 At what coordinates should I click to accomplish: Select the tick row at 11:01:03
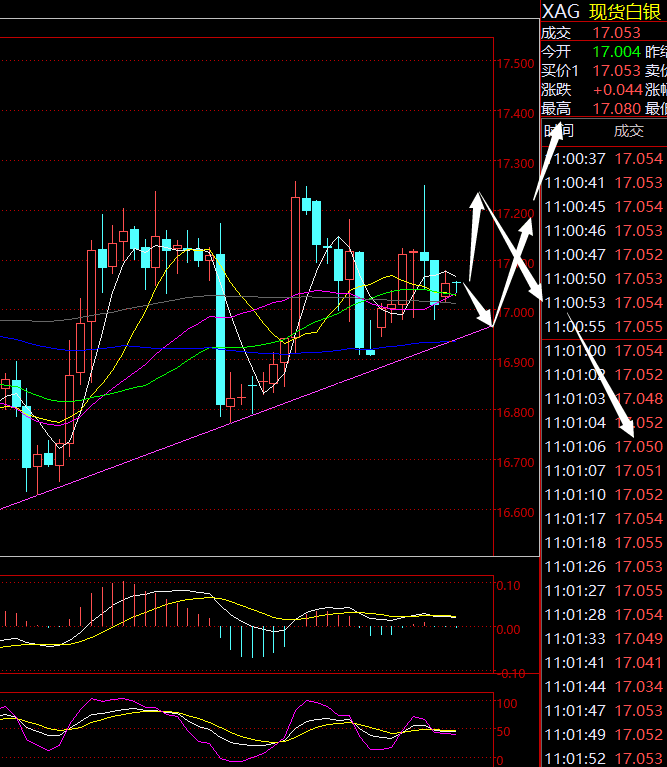click(x=604, y=399)
